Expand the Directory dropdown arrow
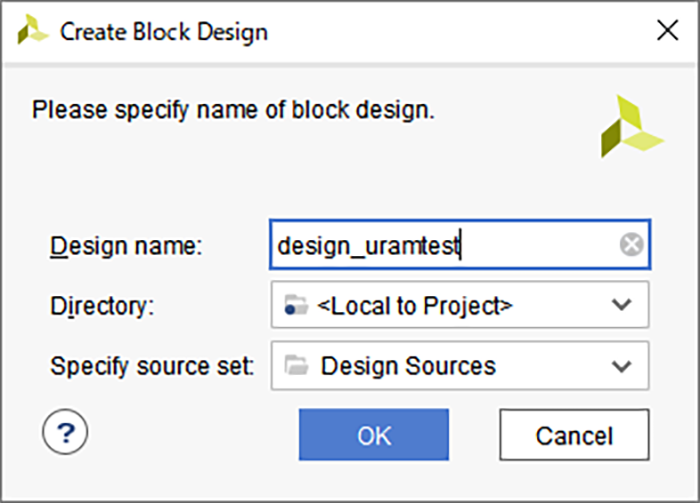This screenshot has height=503, width=700. click(621, 305)
